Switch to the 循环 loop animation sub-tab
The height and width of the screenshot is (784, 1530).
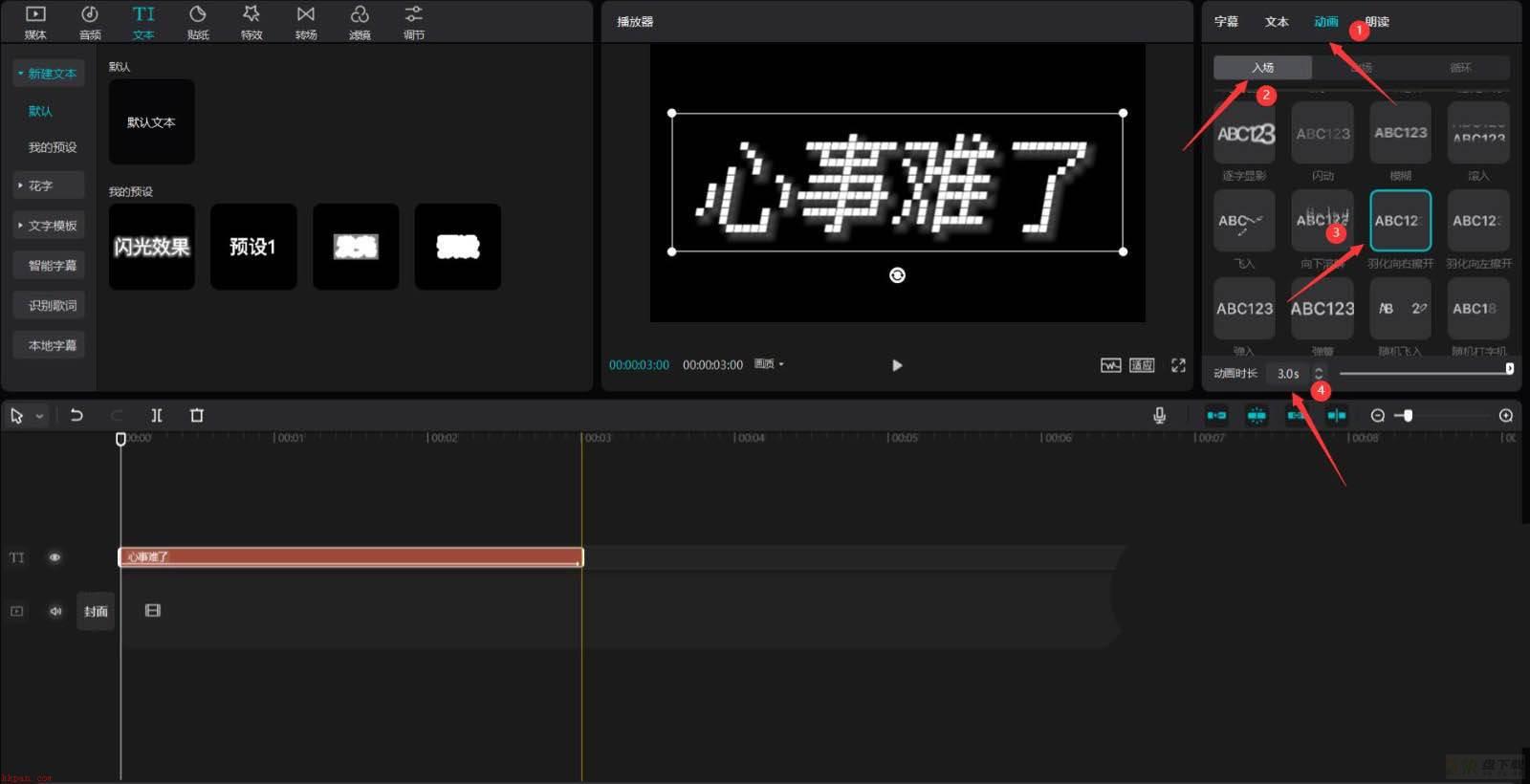click(1460, 67)
